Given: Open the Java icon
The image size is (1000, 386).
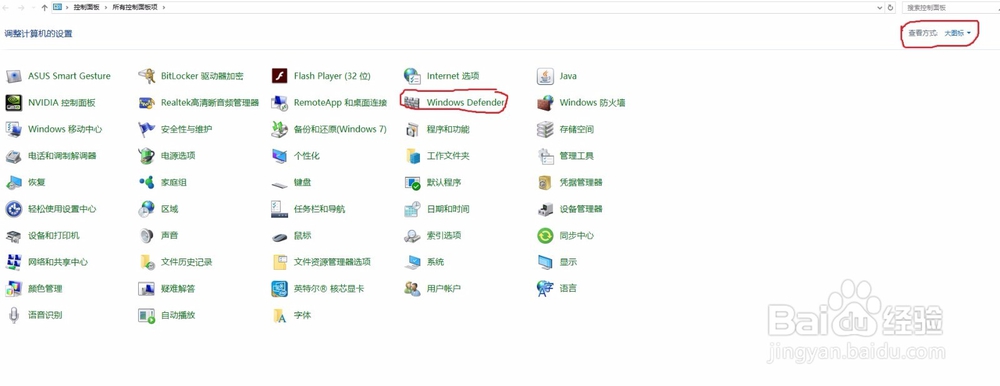Looking at the screenshot, I should click(545, 77).
